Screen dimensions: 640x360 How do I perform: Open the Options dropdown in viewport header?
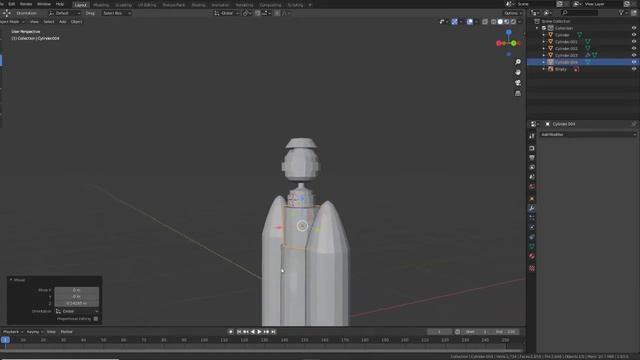click(513, 13)
